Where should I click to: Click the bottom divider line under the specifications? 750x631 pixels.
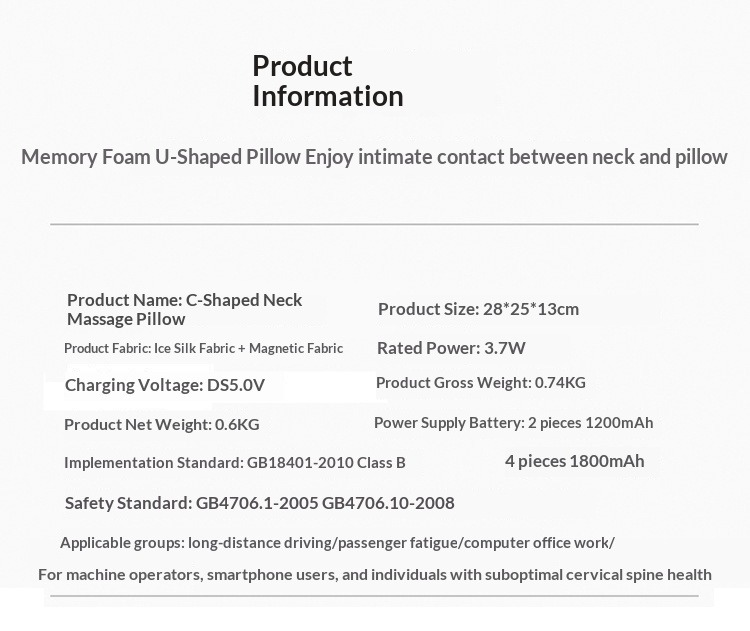tap(374, 597)
